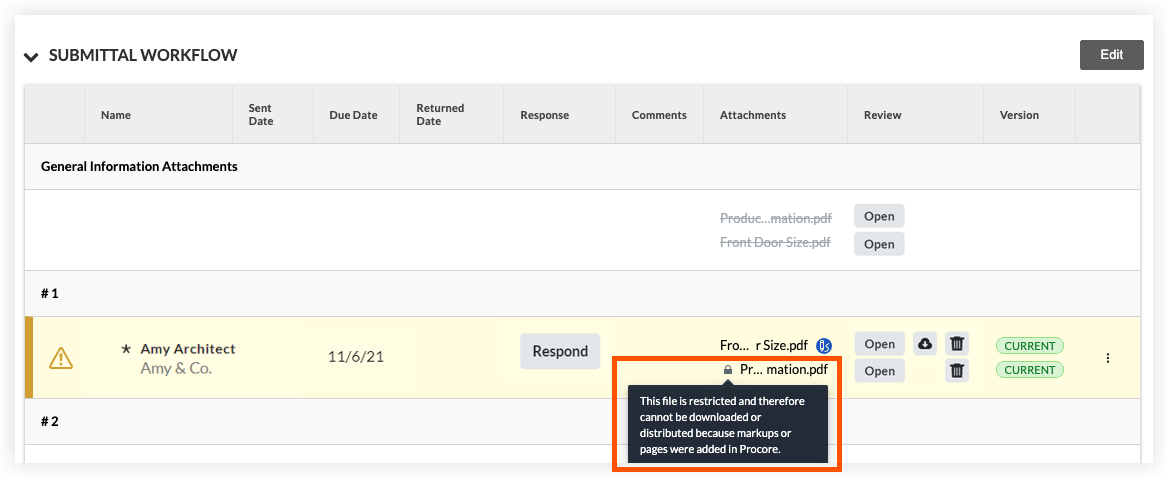Click the Due Date column header
This screenshot has width=1168, height=487.
click(x=353, y=115)
